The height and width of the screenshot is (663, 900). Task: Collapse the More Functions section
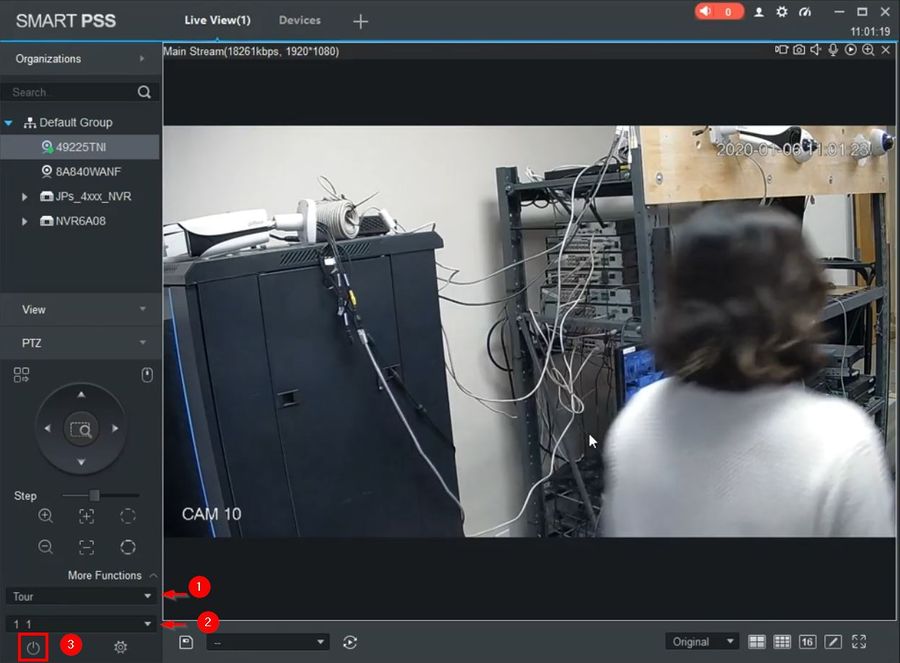[153, 575]
